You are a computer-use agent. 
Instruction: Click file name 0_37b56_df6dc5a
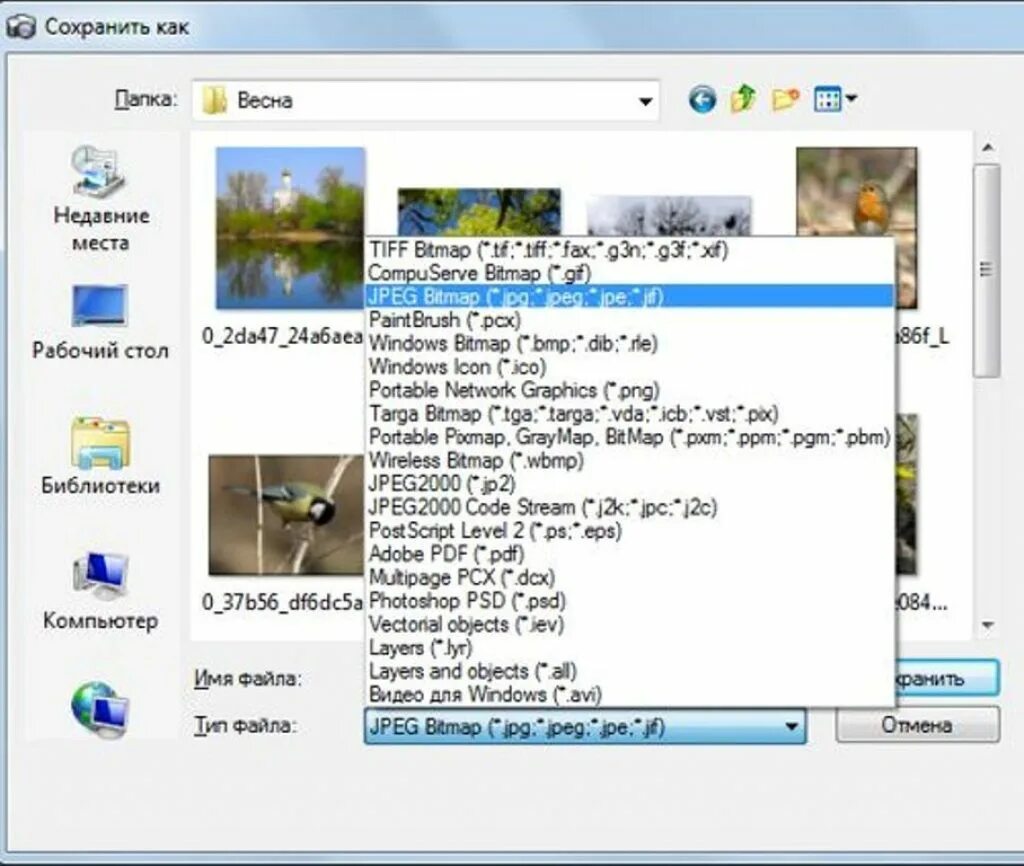tap(282, 601)
